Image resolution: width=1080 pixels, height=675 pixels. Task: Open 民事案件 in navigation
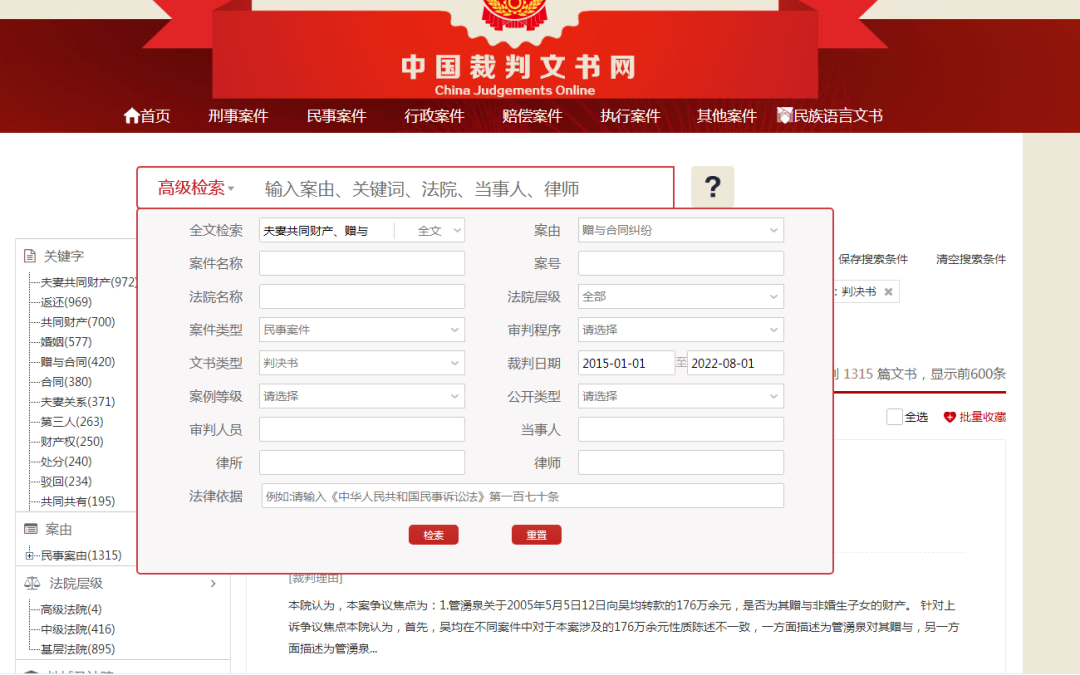point(336,116)
